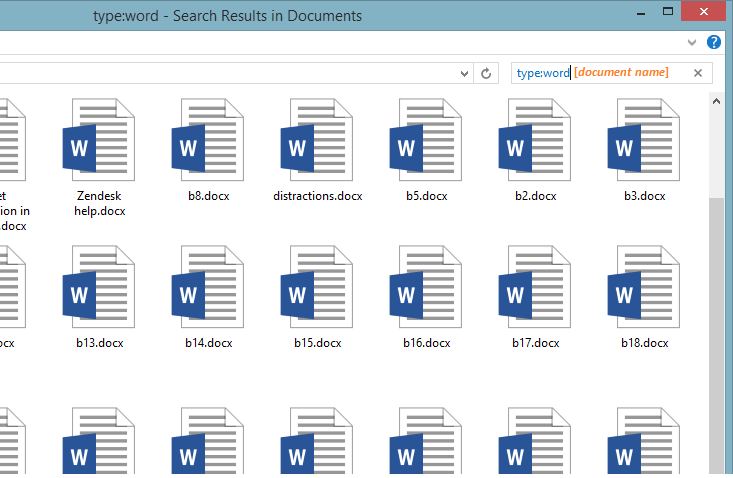Select the b5.docx file icon
This screenshot has height=478, width=733.
425,139
